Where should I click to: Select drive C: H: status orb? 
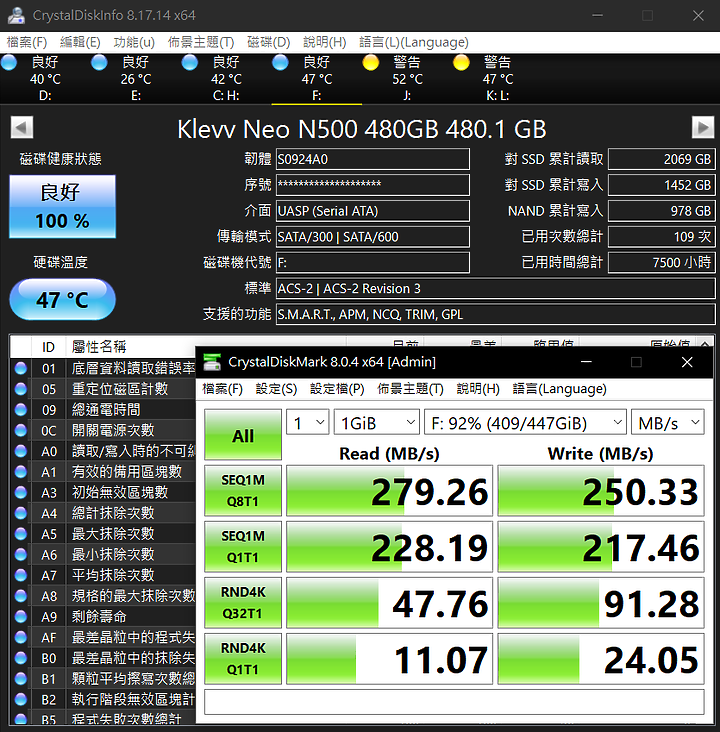point(190,63)
